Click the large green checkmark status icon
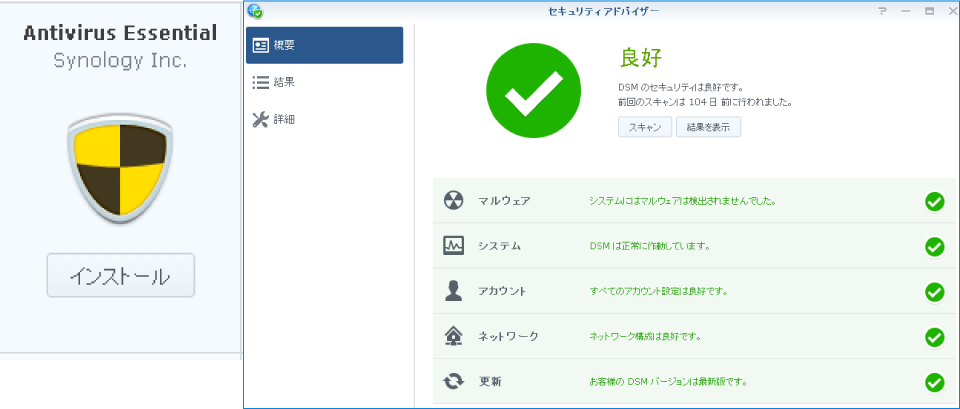 pos(533,90)
